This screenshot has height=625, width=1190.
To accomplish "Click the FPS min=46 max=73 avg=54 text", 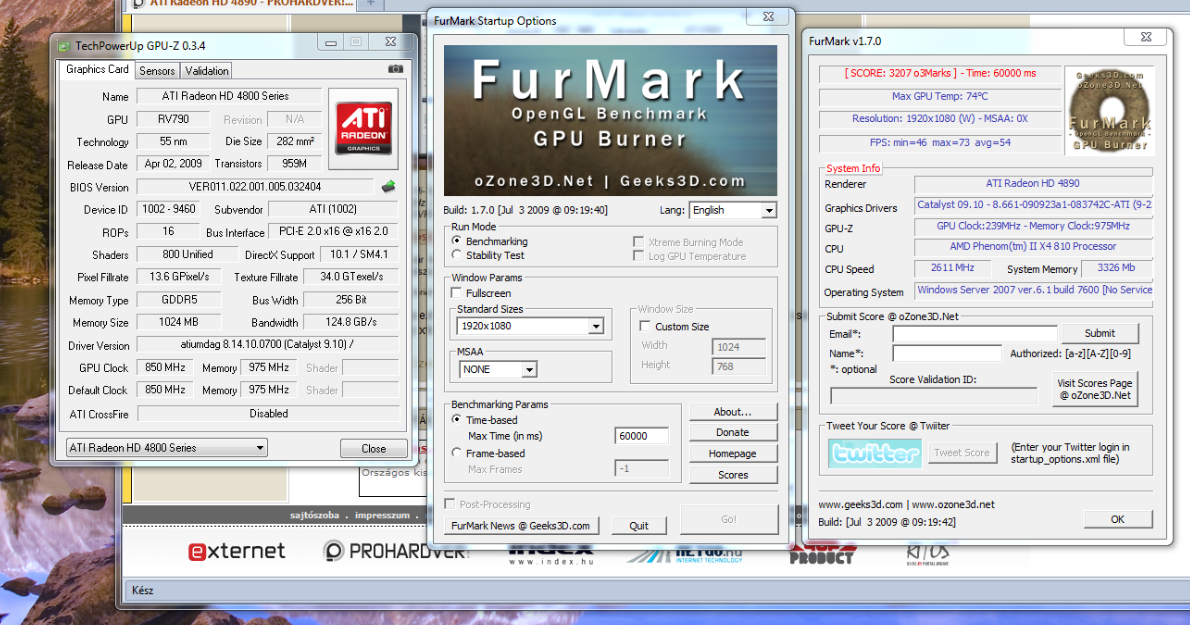I will coord(940,143).
